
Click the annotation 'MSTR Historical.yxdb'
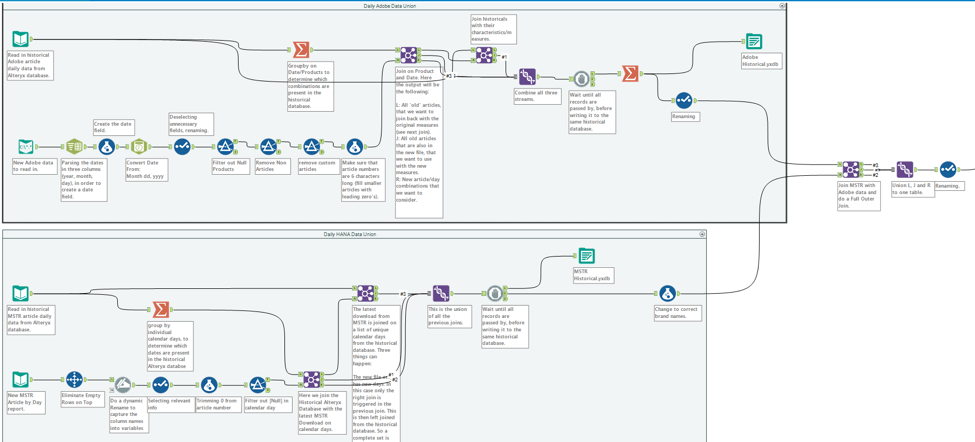tap(594, 275)
